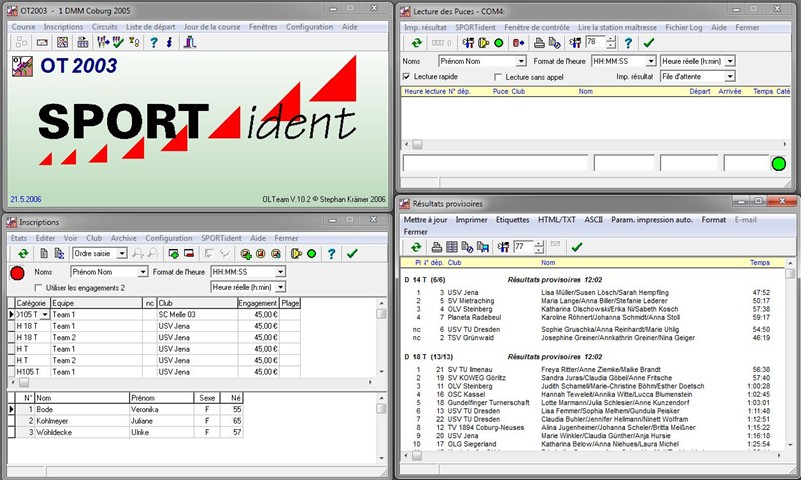Open the Fichier Log menu
The height and width of the screenshot is (480, 801).
pos(684,28)
